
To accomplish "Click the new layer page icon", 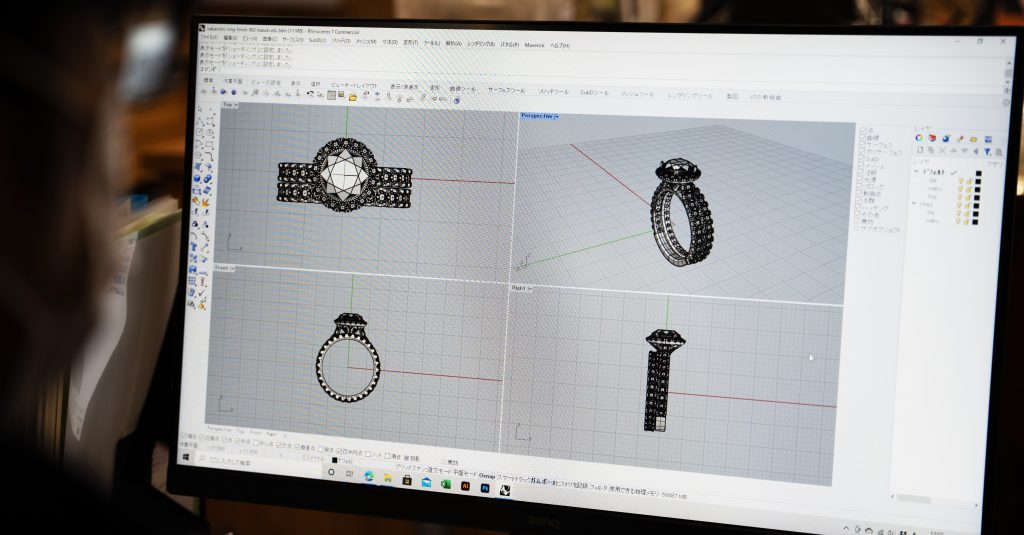I will click(x=918, y=151).
